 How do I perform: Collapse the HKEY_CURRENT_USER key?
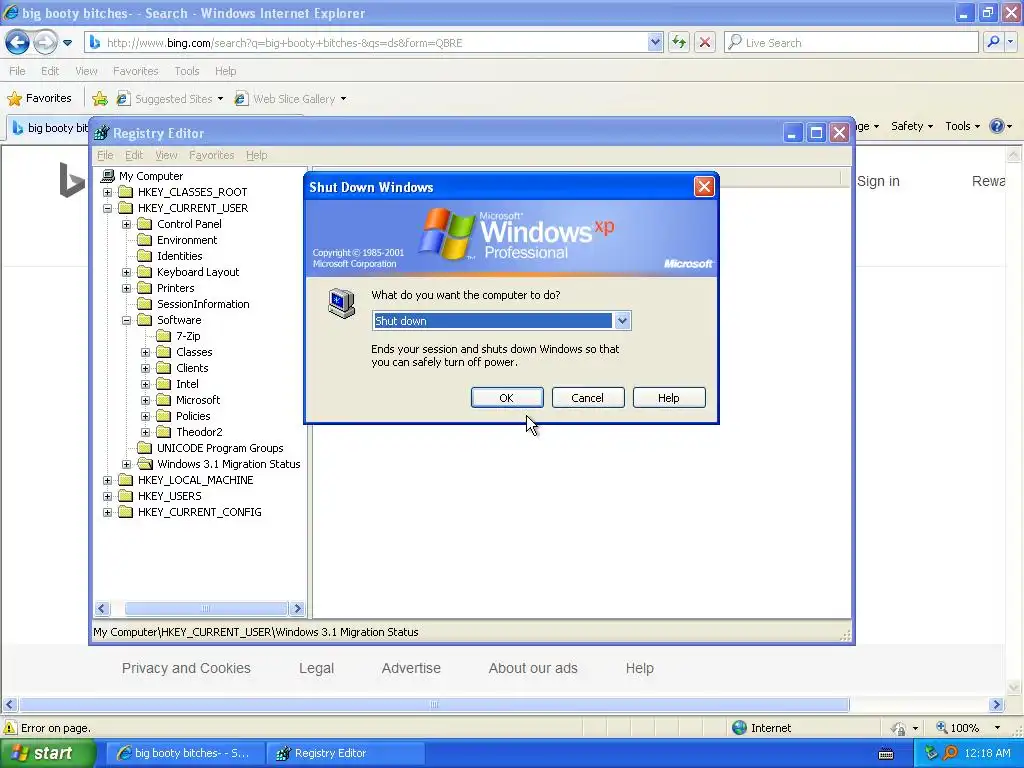pyautogui.click(x=108, y=208)
